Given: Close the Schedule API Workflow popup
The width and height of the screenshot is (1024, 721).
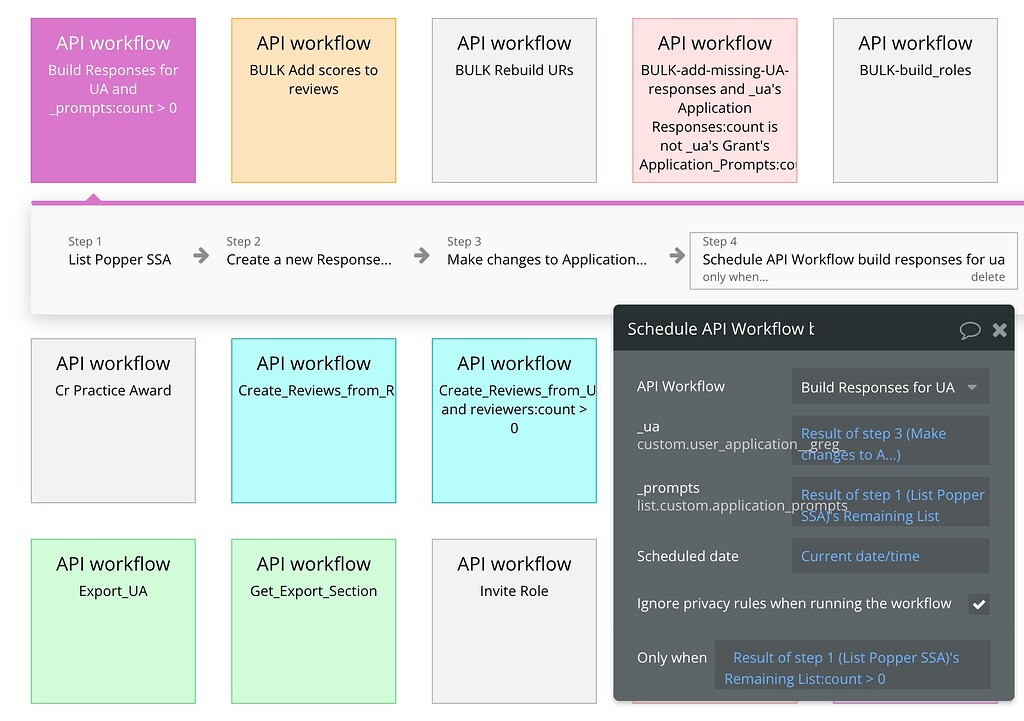Looking at the screenshot, I should point(999,330).
